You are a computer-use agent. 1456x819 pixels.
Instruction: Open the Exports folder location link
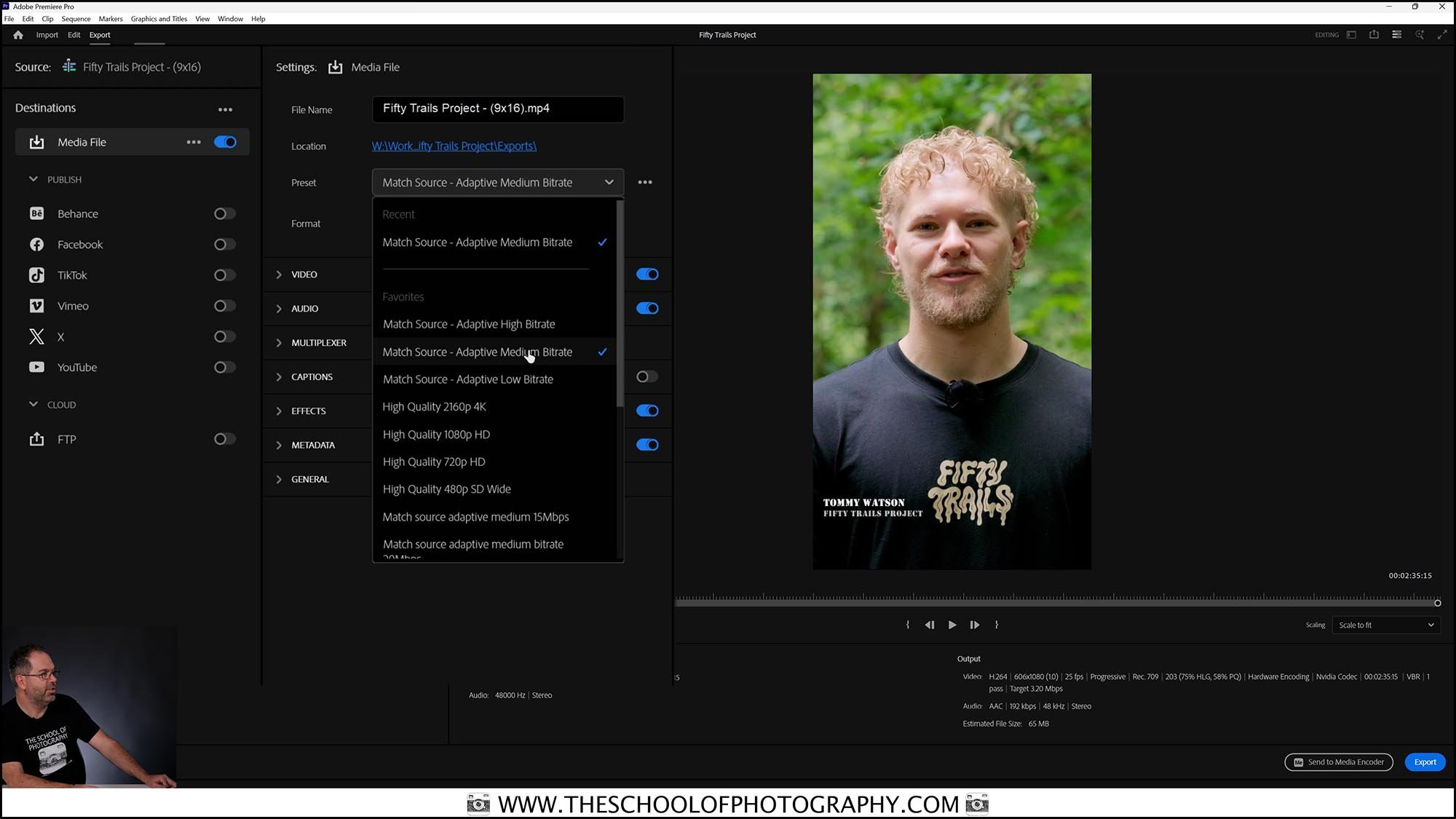pyautogui.click(x=454, y=146)
